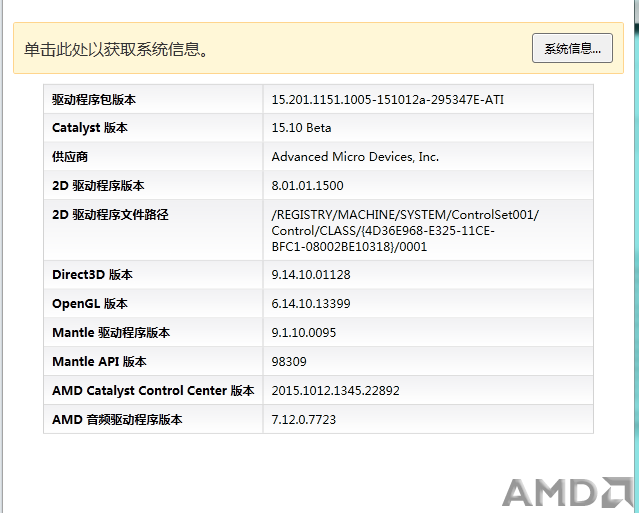639x513 pixels.
Task: Select the value 7.12.0.7723
Action: tap(304, 419)
